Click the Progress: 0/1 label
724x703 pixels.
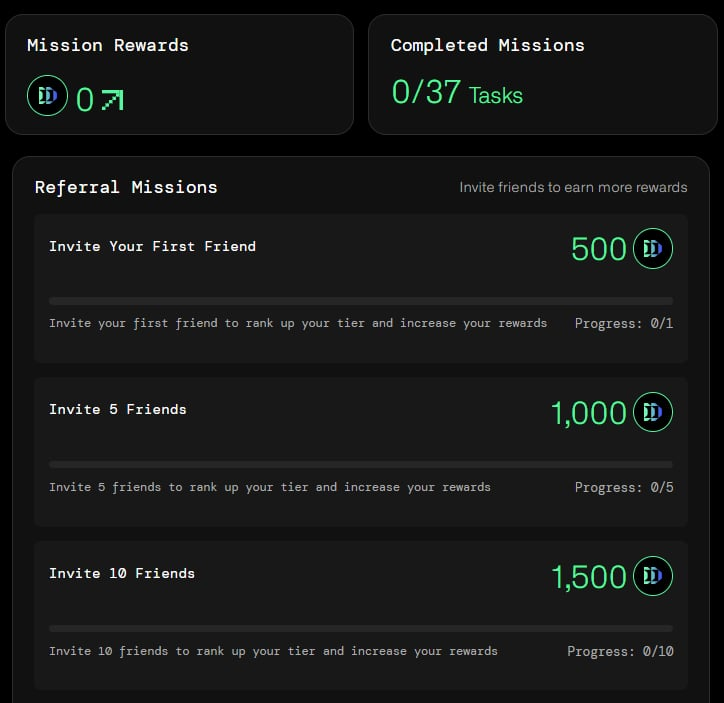pos(624,323)
